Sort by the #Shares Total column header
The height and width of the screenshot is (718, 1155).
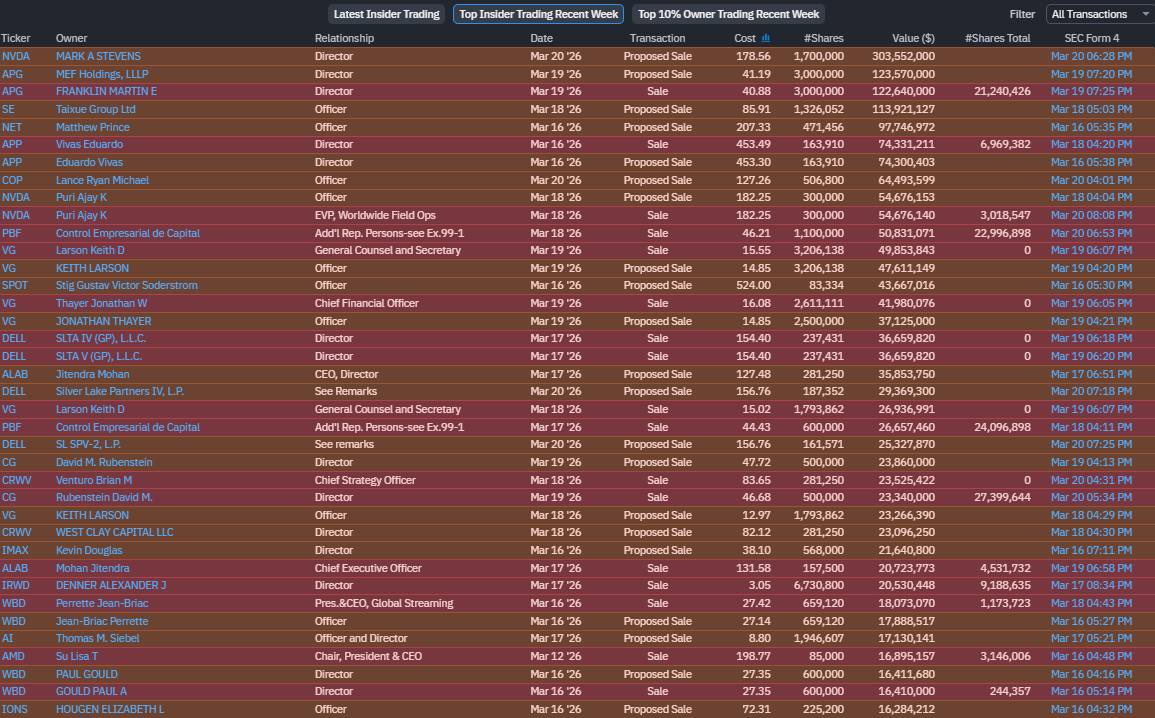[x=997, y=38]
